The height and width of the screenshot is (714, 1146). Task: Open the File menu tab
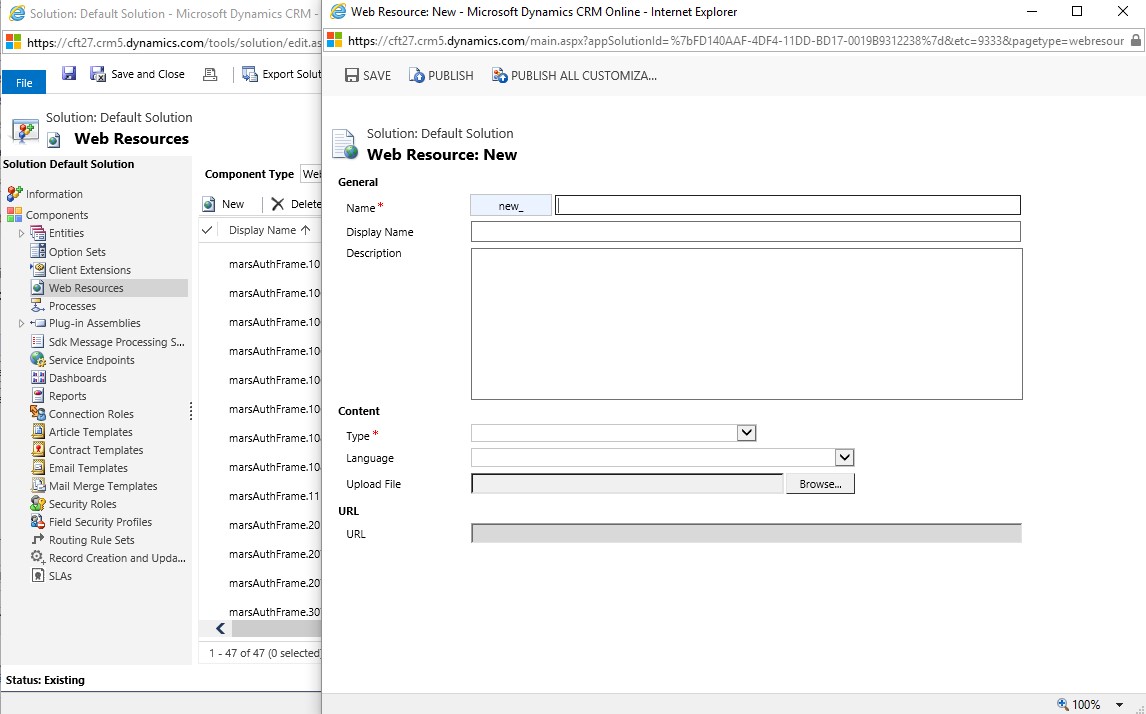[24, 83]
